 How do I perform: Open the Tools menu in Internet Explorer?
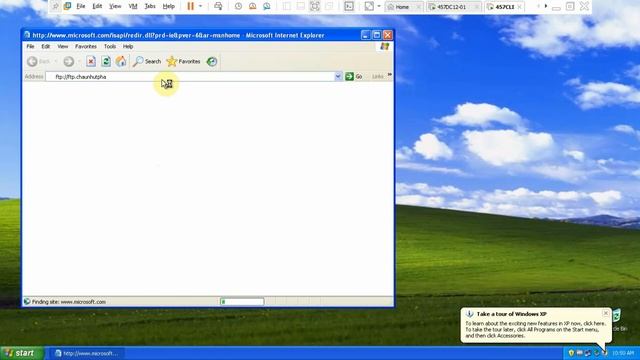110,47
